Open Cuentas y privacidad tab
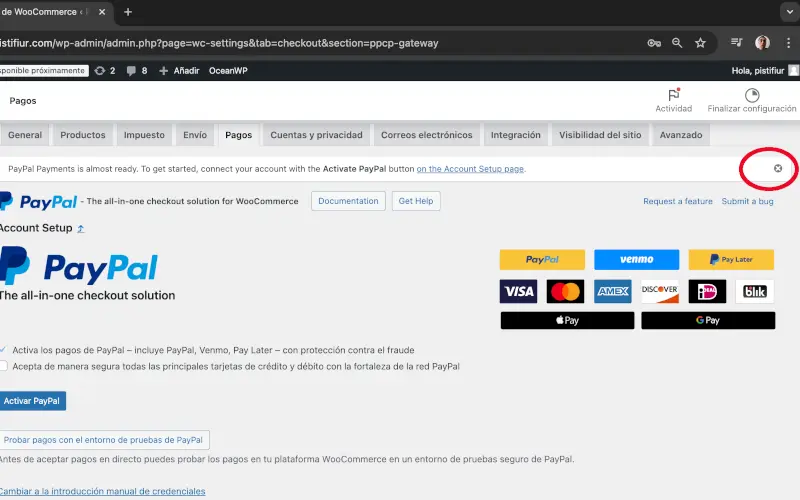The height and width of the screenshot is (500, 800). 316,135
